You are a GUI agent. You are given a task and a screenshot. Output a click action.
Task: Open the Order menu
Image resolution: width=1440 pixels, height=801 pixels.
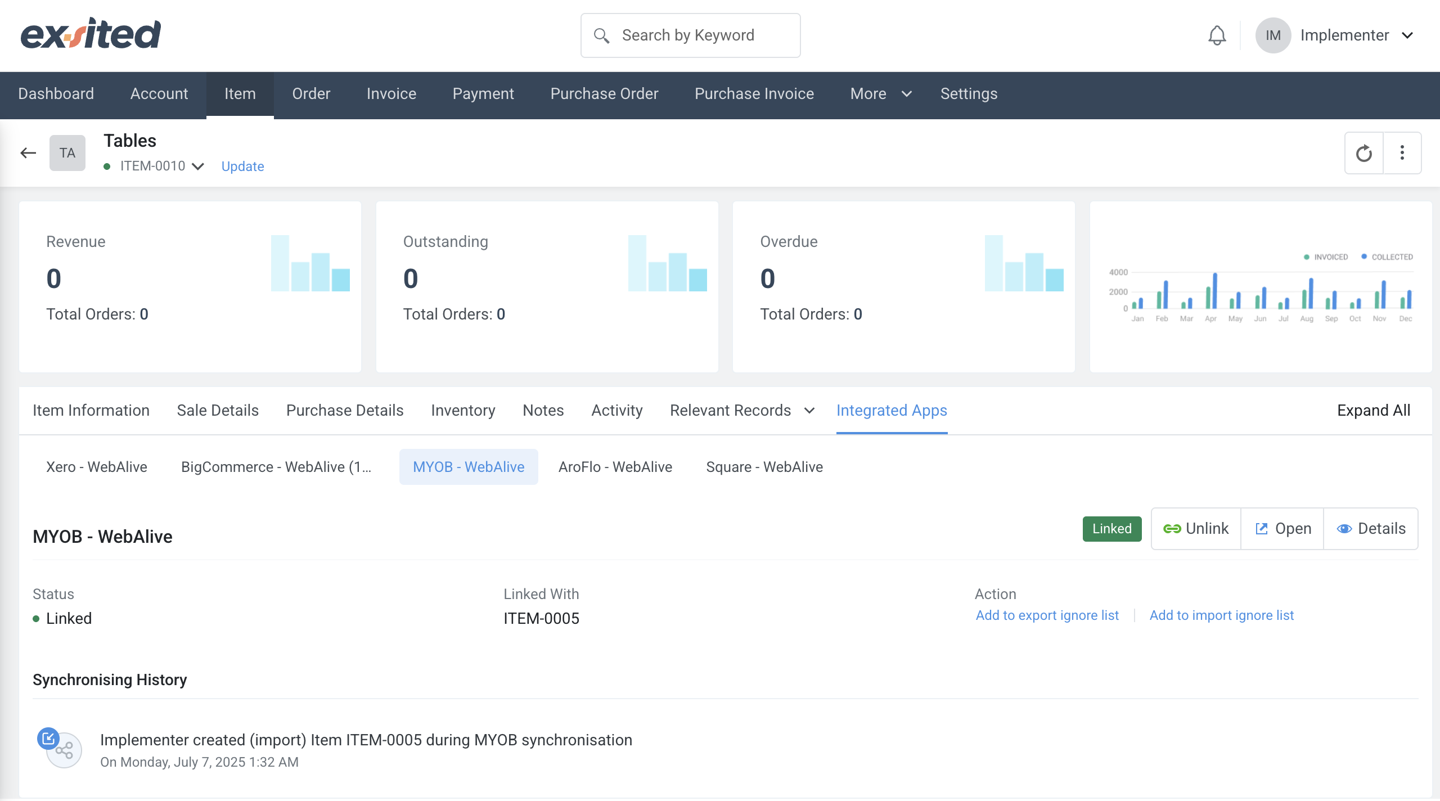point(311,94)
